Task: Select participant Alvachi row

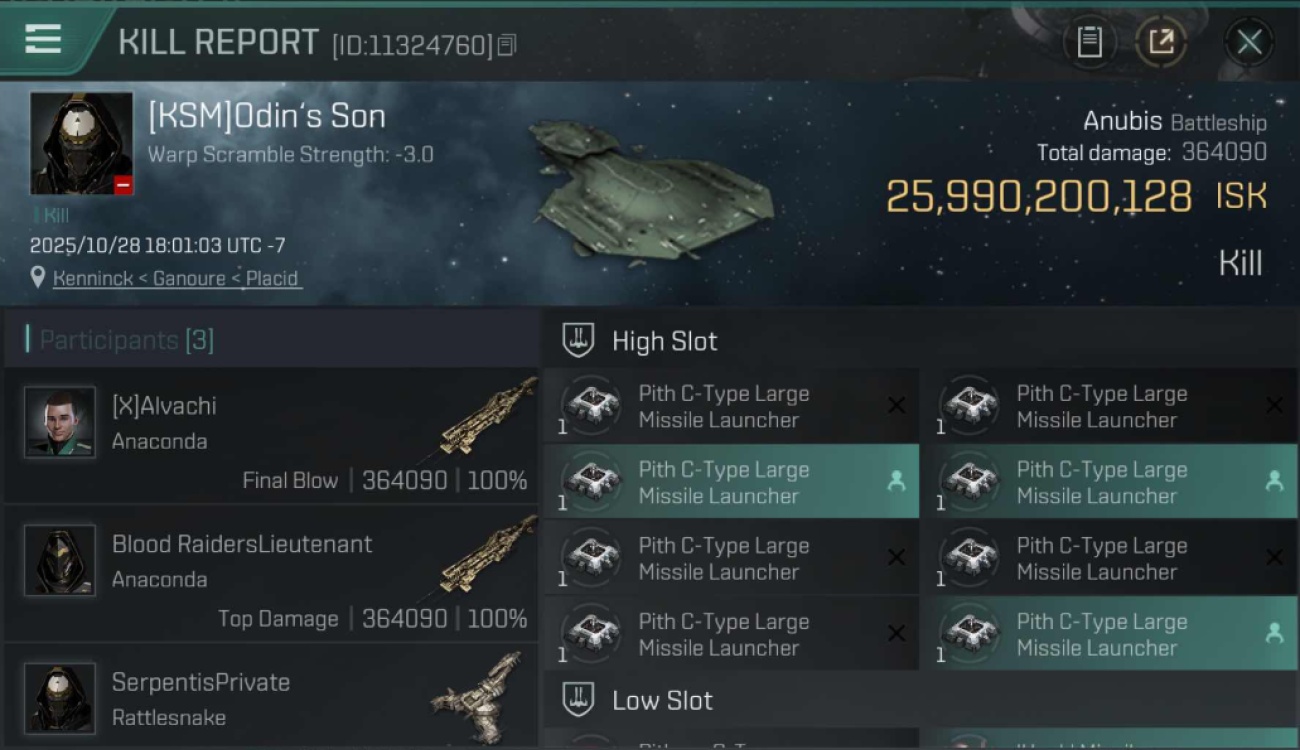Action: tap(272, 436)
